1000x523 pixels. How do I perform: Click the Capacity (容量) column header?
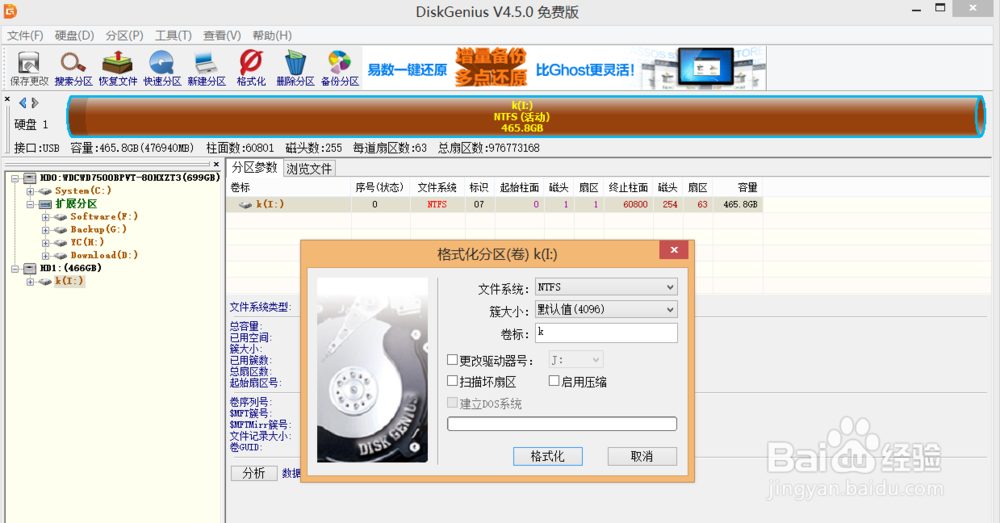click(x=738, y=188)
